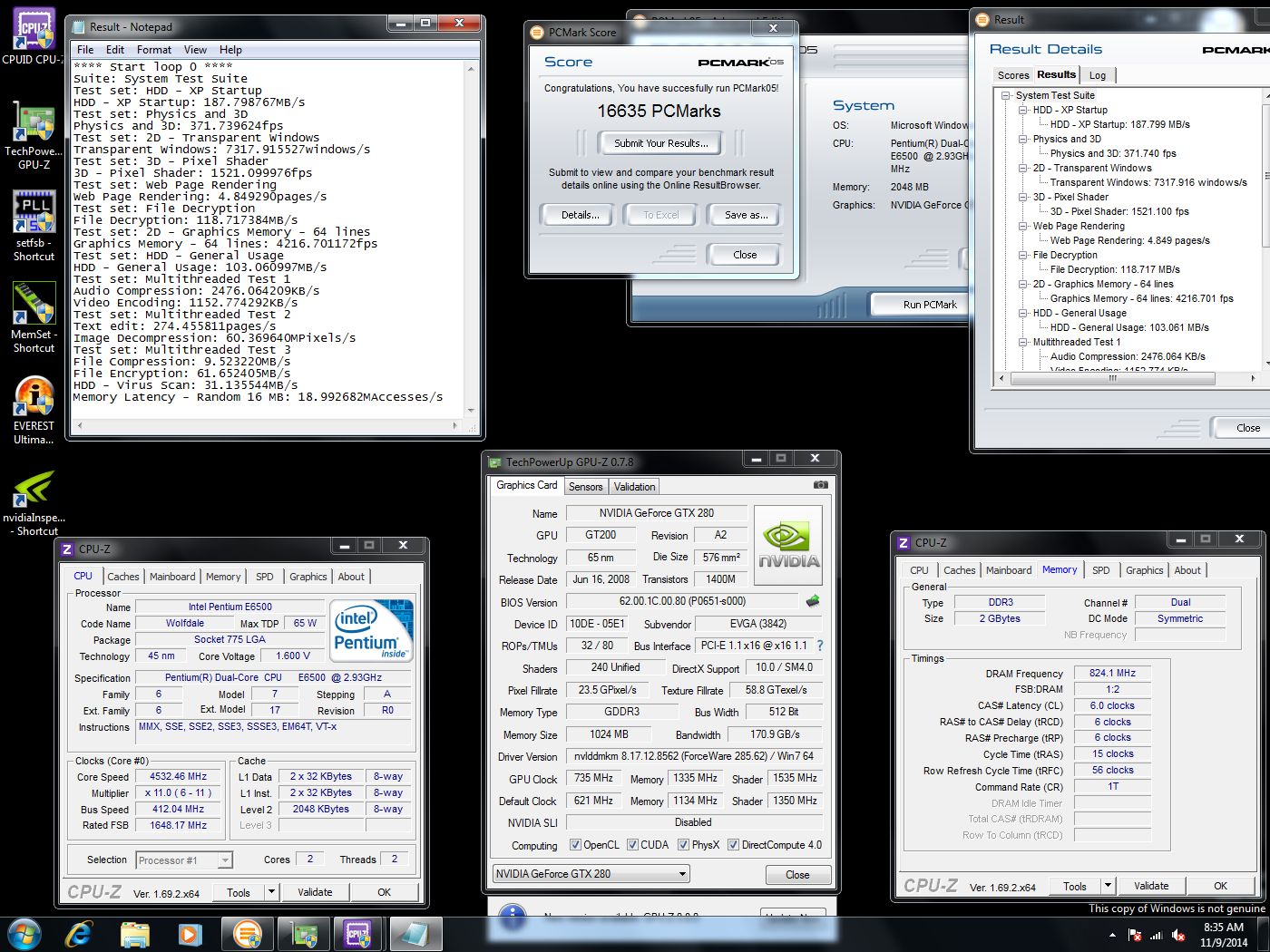Click volume speaker icon in tray
The image size is (1270, 952).
click(1177, 935)
